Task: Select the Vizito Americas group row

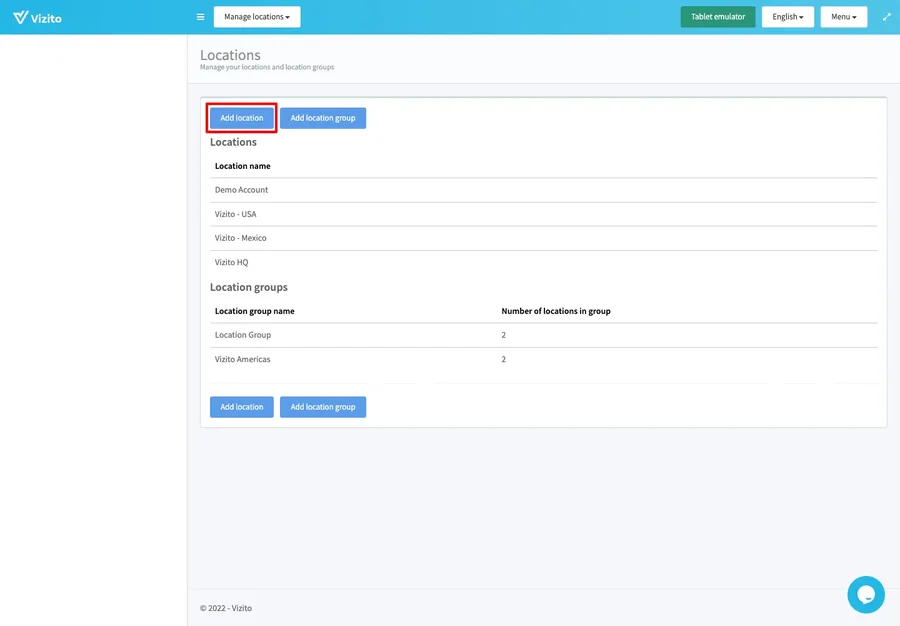Action: tap(243, 359)
